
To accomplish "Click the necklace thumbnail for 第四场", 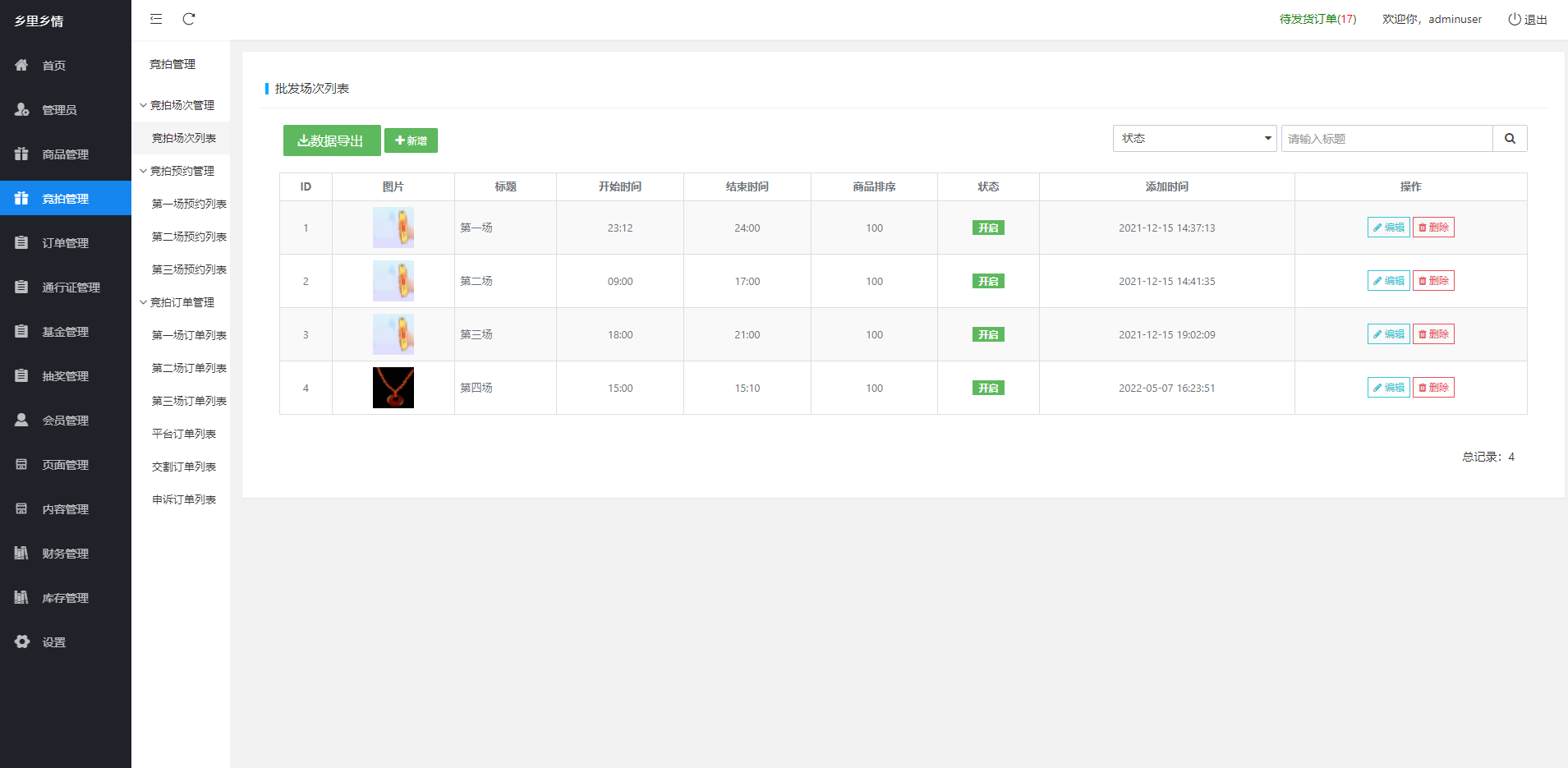I will click(x=393, y=388).
